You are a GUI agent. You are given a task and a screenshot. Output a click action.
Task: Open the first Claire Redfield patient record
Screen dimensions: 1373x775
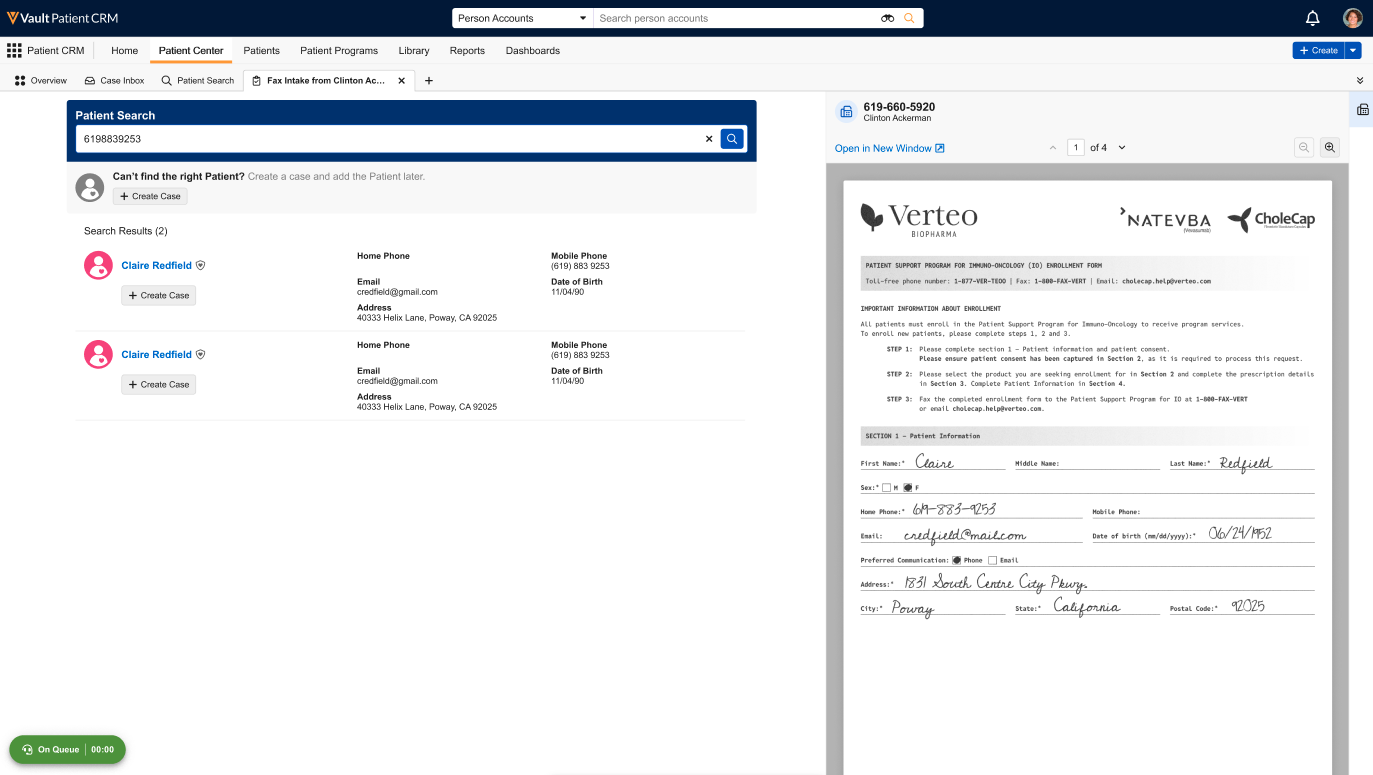point(156,265)
